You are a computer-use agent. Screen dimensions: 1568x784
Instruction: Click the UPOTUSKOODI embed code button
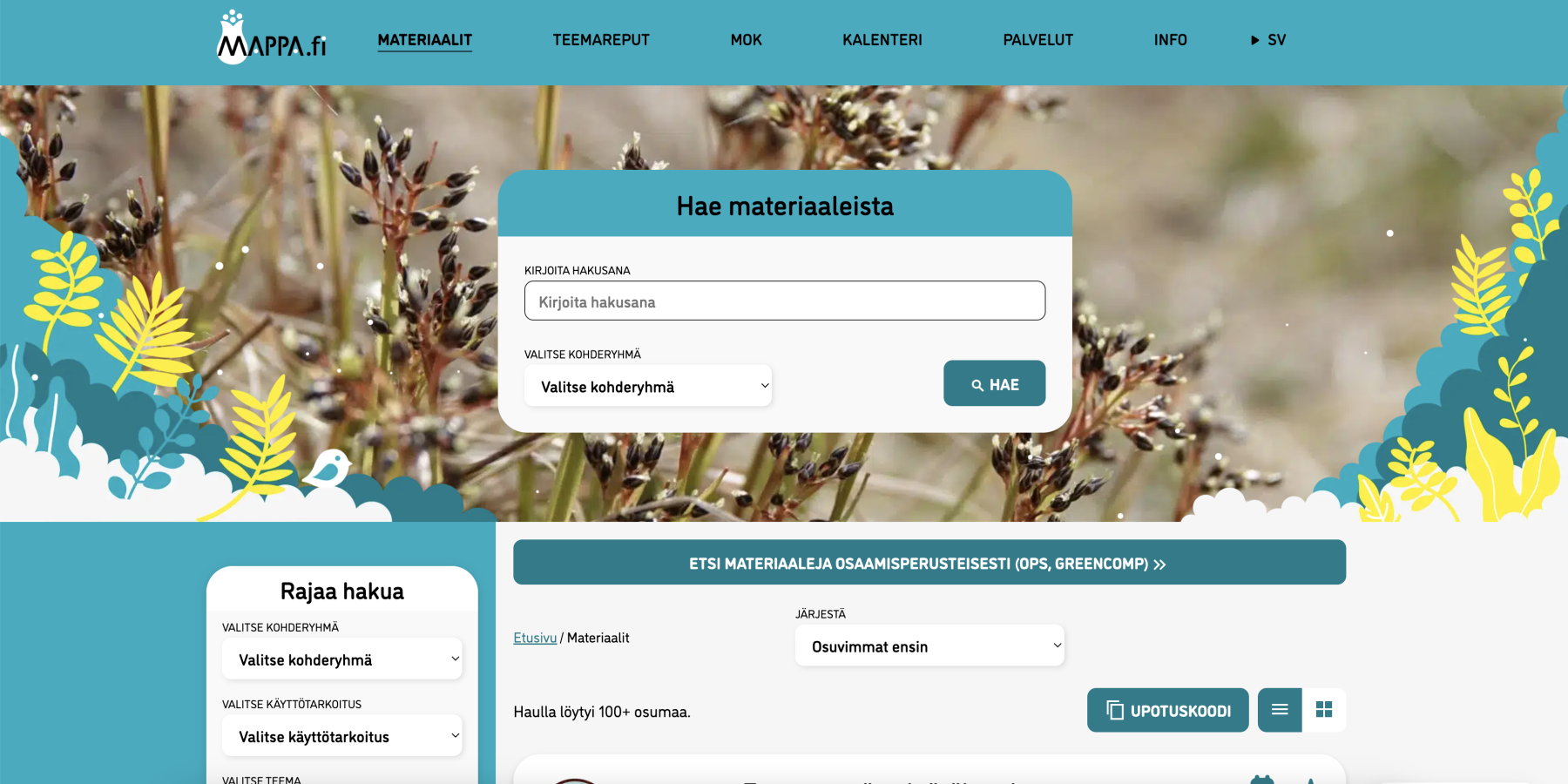pyautogui.click(x=1167, y=710)
